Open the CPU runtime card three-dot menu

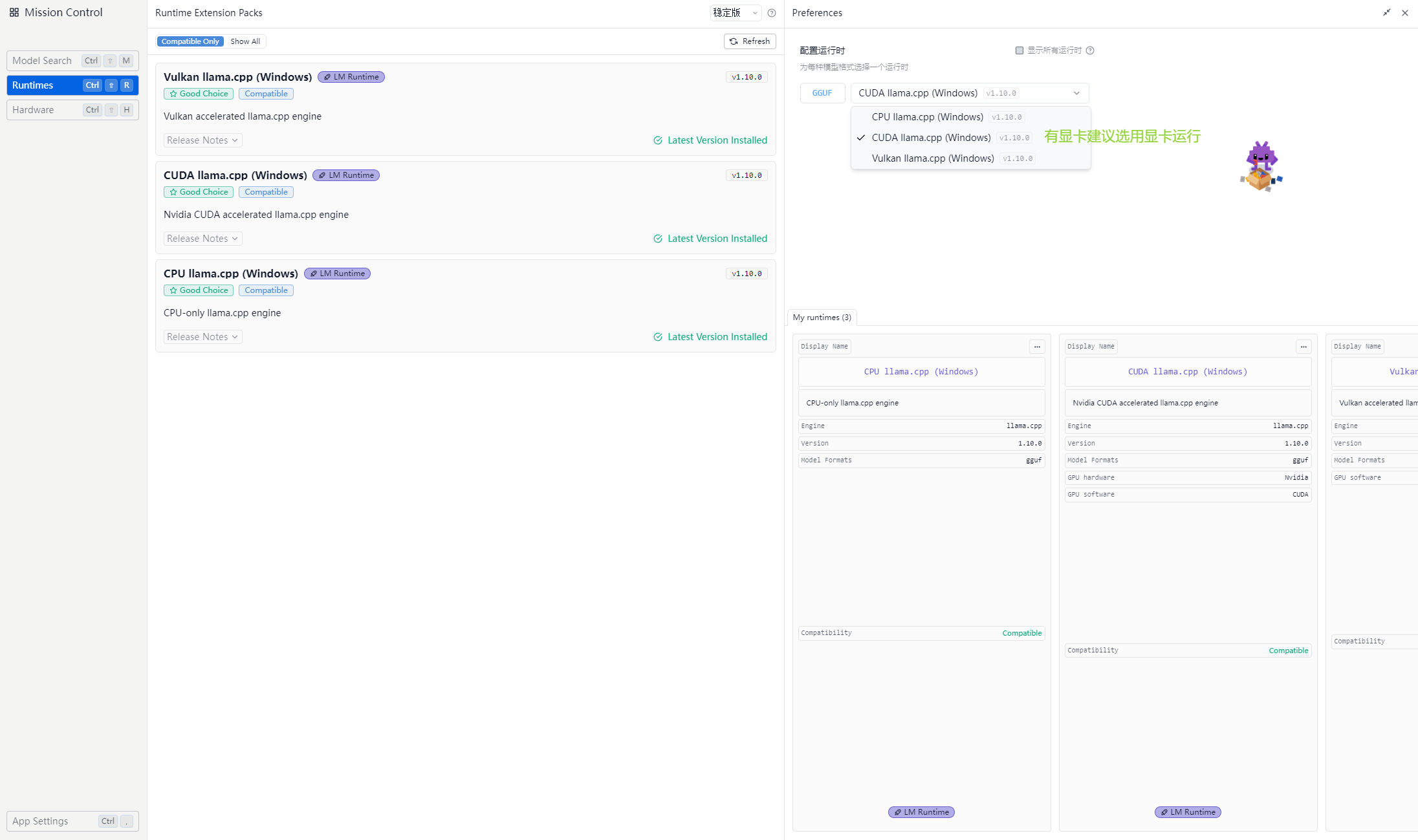point(1037,347)
